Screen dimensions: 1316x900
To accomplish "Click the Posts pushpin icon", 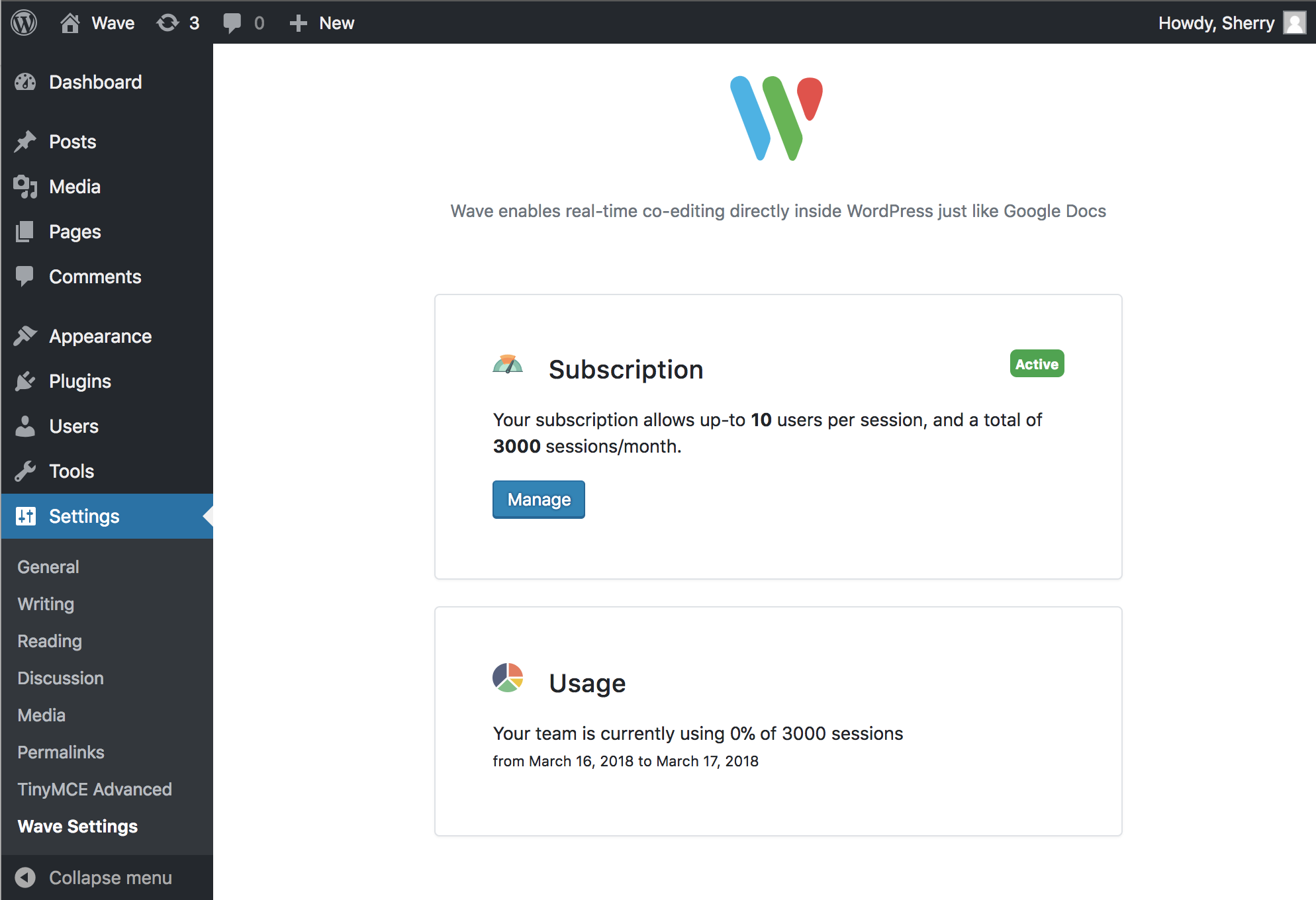I will [x=25, y=141].
